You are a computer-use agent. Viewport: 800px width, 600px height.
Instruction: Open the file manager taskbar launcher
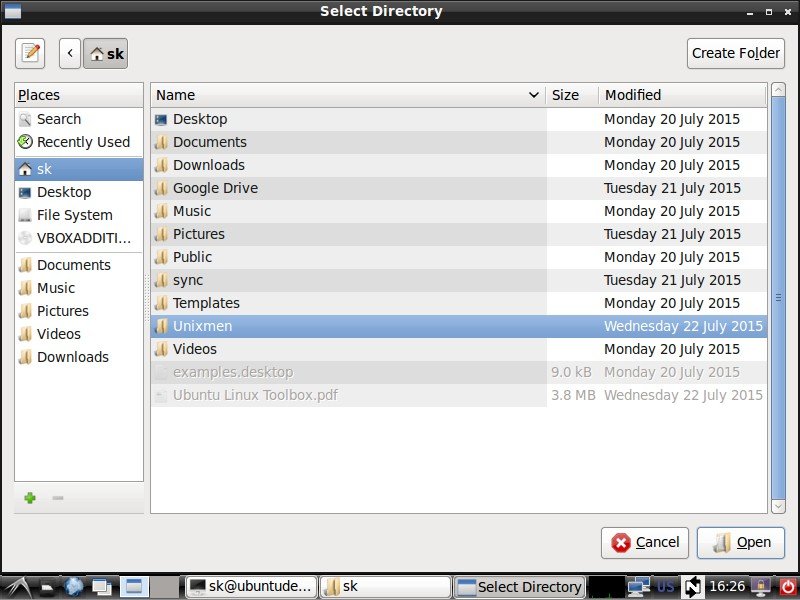point(47,587)
